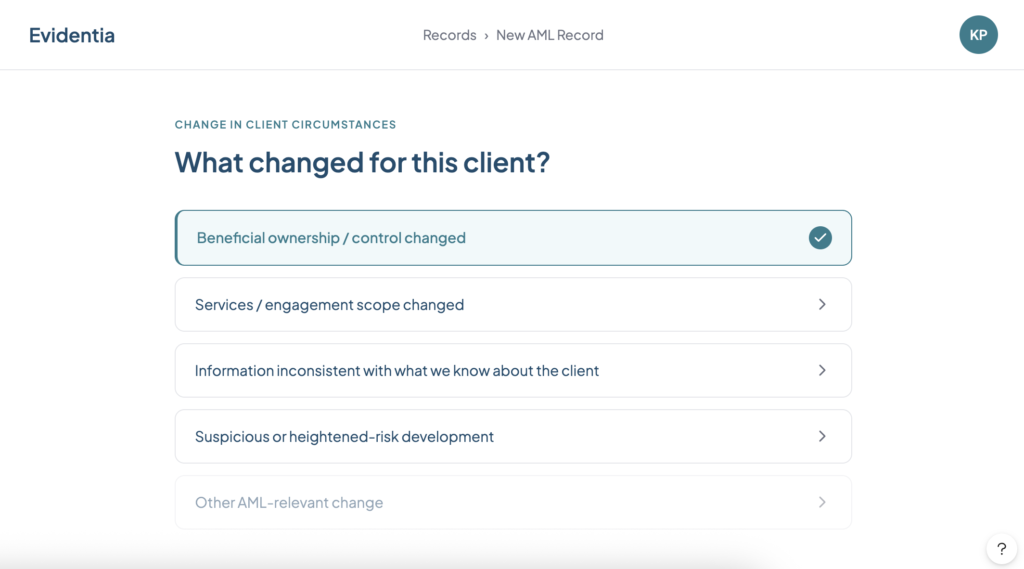Click the breadcrumb separator arrow

click(x=486, y=36)
